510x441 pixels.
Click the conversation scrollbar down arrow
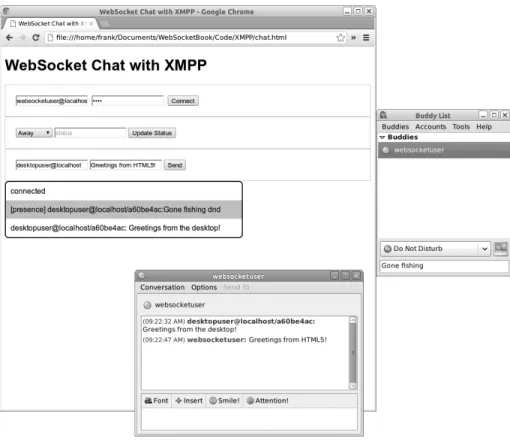click(x=353, y=386)
